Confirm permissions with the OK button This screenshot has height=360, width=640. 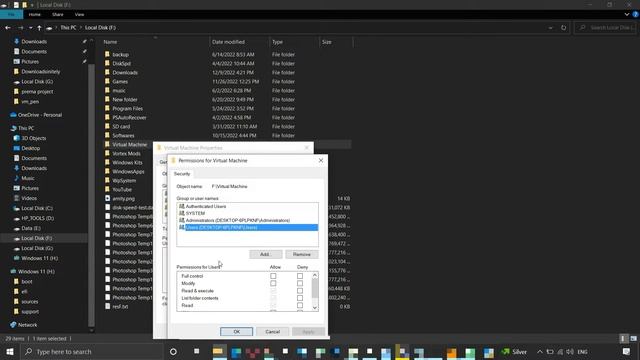coord(236,331)
